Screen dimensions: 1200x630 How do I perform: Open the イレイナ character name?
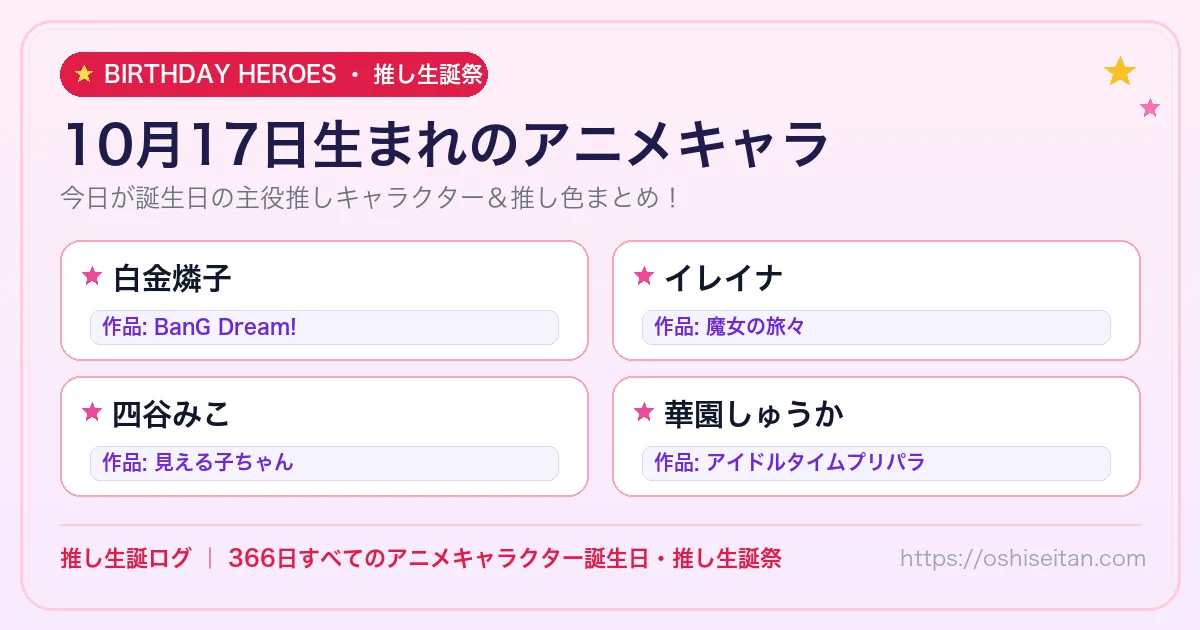coord(723,277)
